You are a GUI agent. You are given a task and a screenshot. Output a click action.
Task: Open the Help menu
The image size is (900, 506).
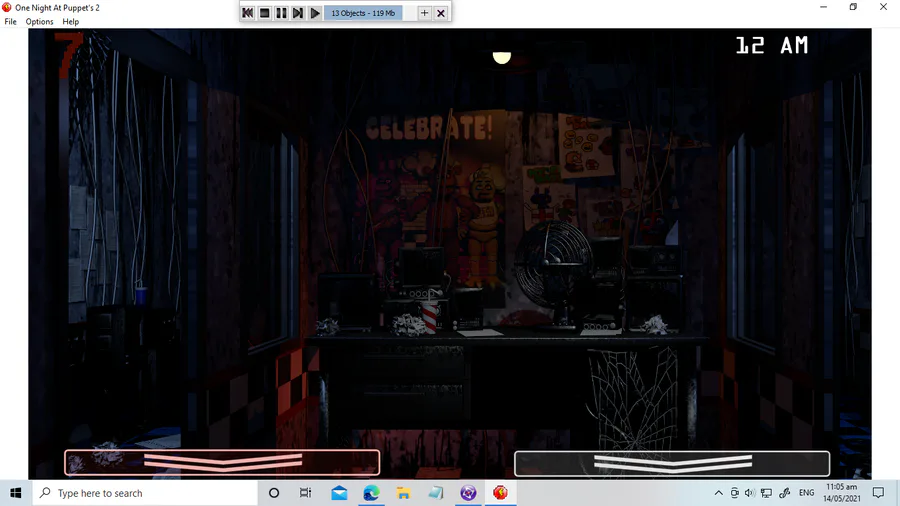[x=71, y=22]
